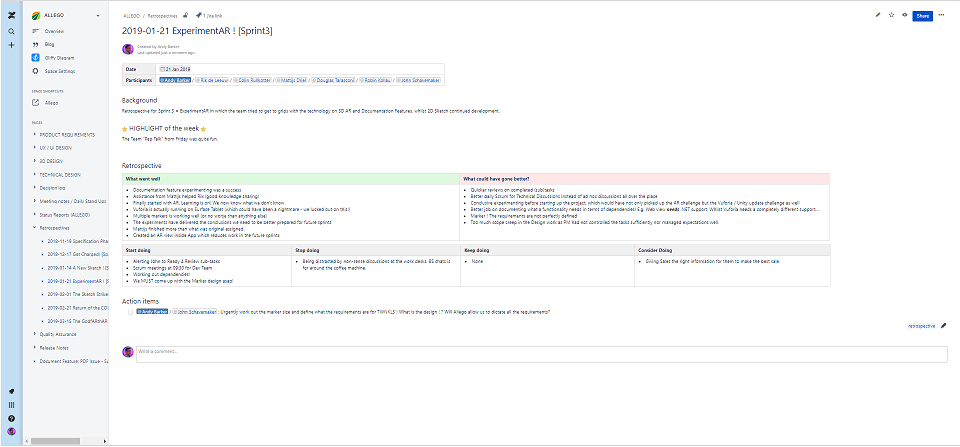Click Robin Kallau mention in Participants
960x447 pixels.
point(376,80)
